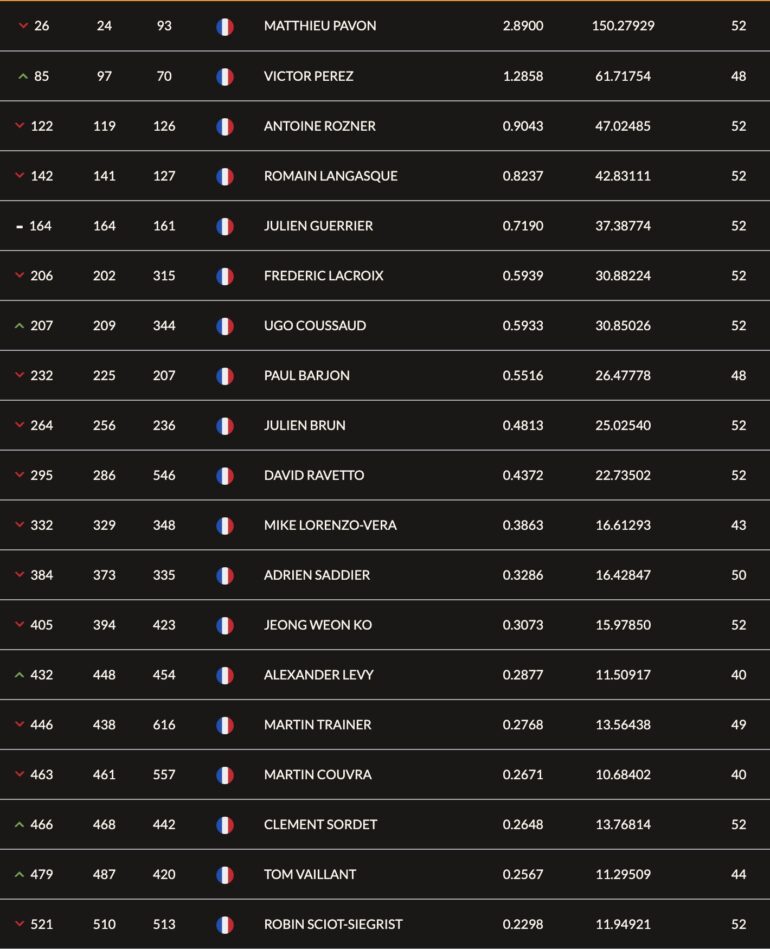Click the French flag next to Mike Lorenzo-Vera
Screen dimensions: 770x949
click(225, 525)
